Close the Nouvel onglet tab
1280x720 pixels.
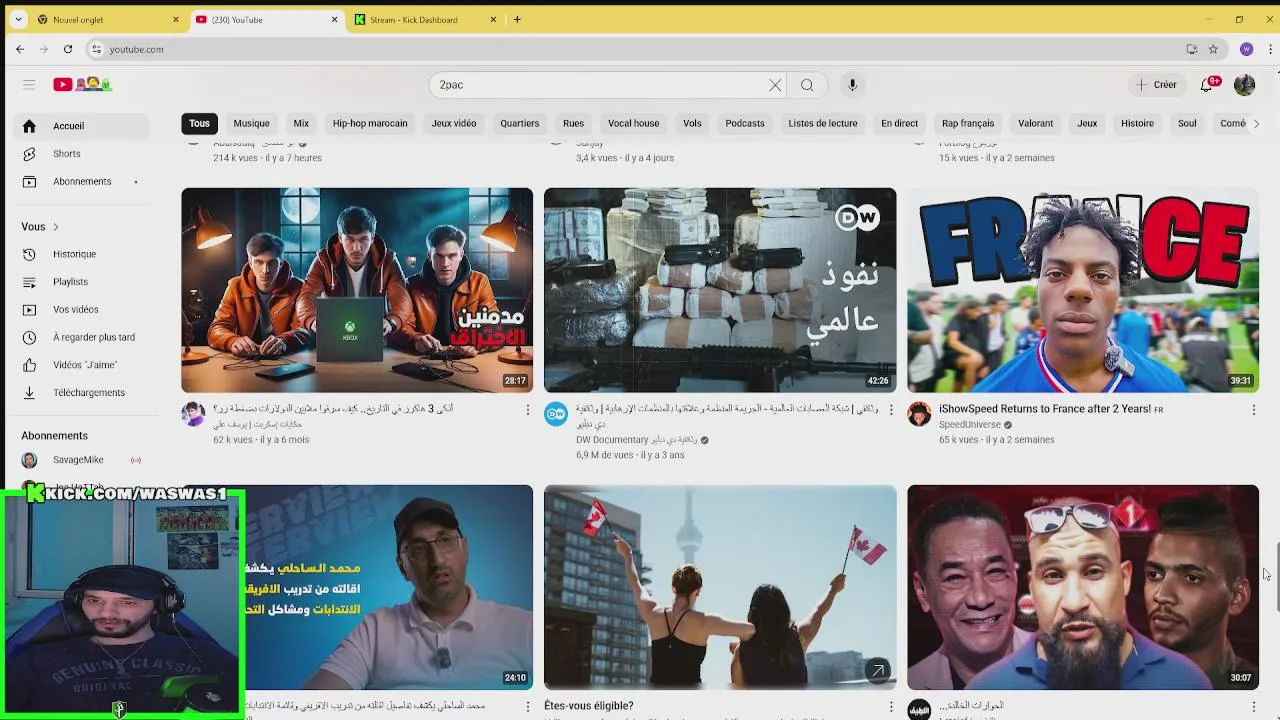(176, 19)
